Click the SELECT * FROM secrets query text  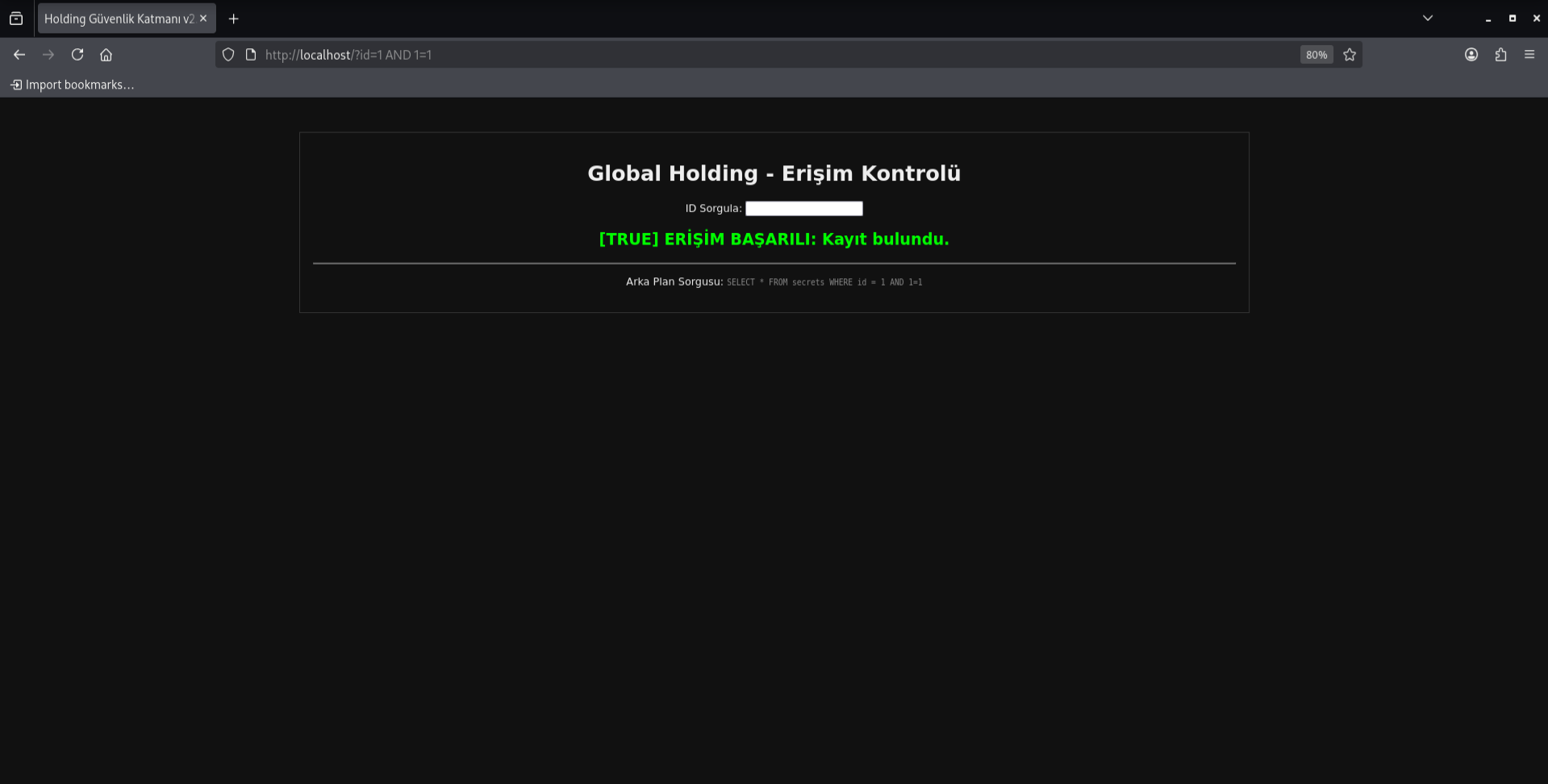tap(824, 282)
